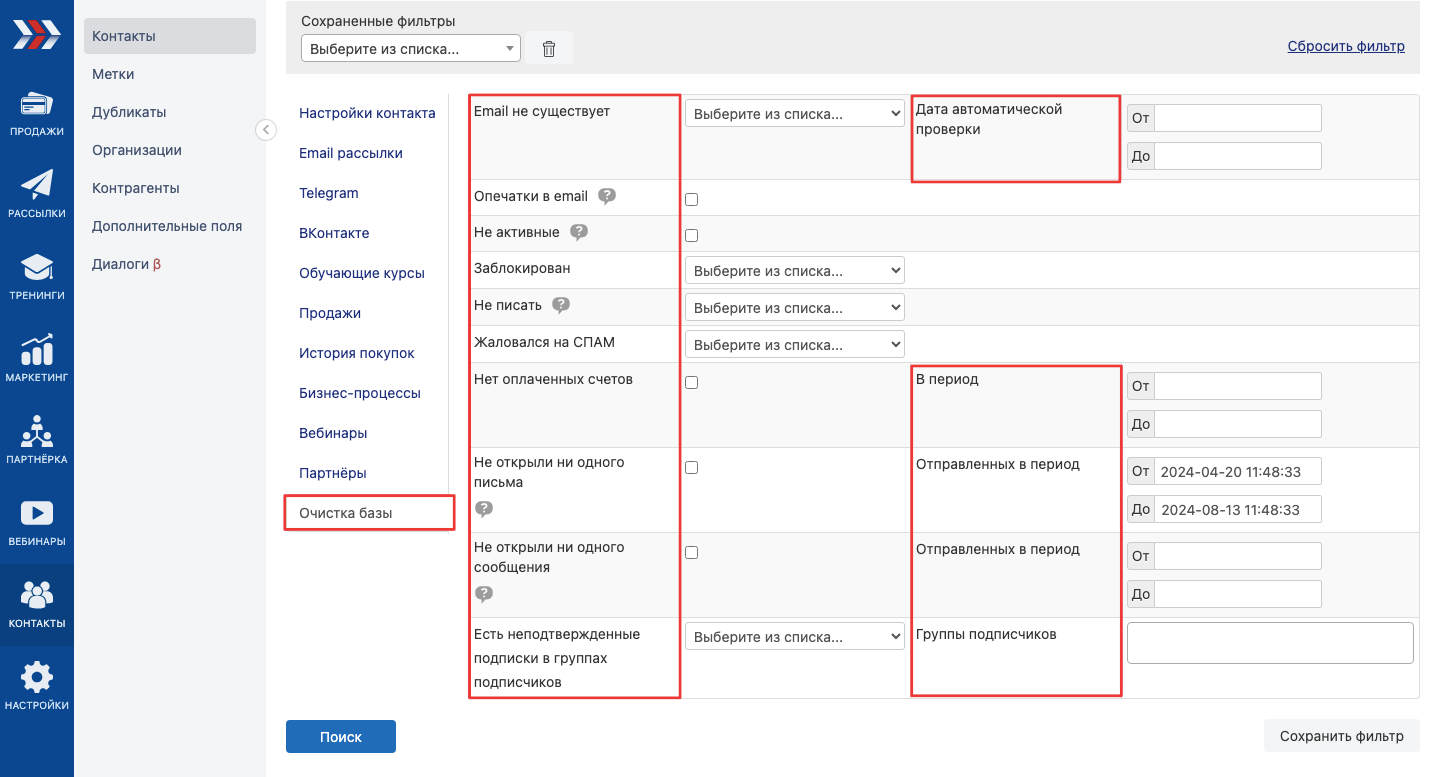Focus the Группы подписчиков input box
The image size is (1439, 777).
click(x=1270, y=643)
